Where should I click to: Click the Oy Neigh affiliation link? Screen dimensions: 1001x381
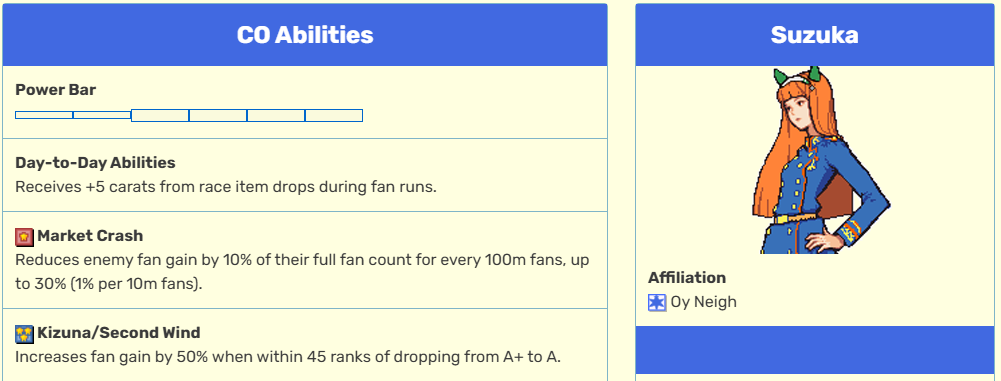point(704,302)
